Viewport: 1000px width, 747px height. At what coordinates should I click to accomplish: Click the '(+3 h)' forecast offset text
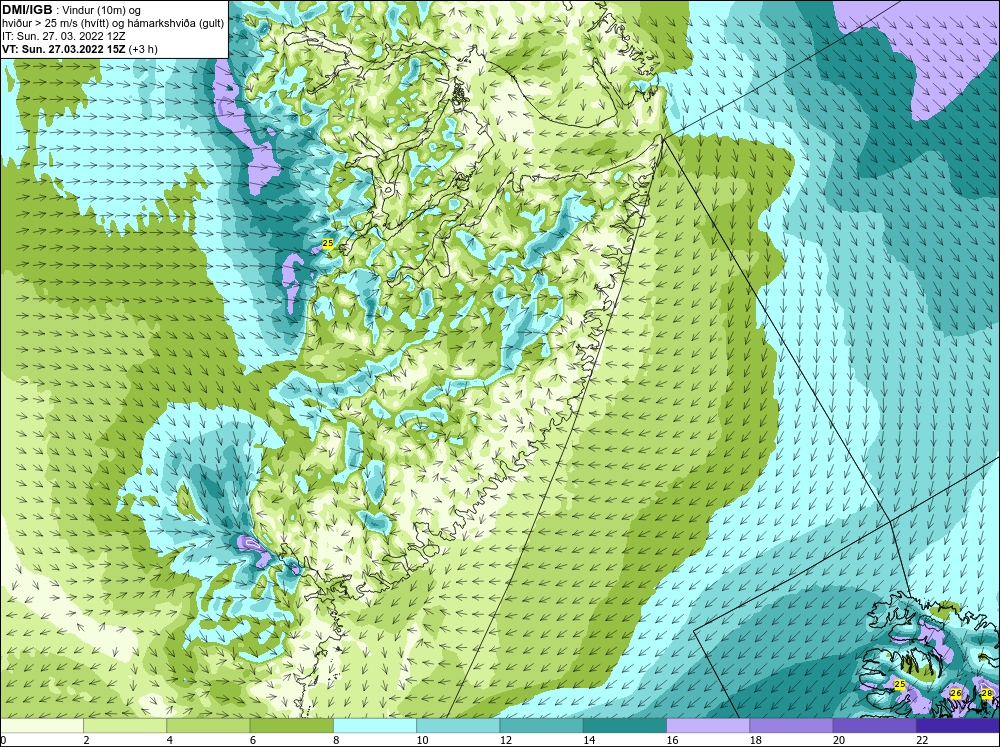pos(143,49)
